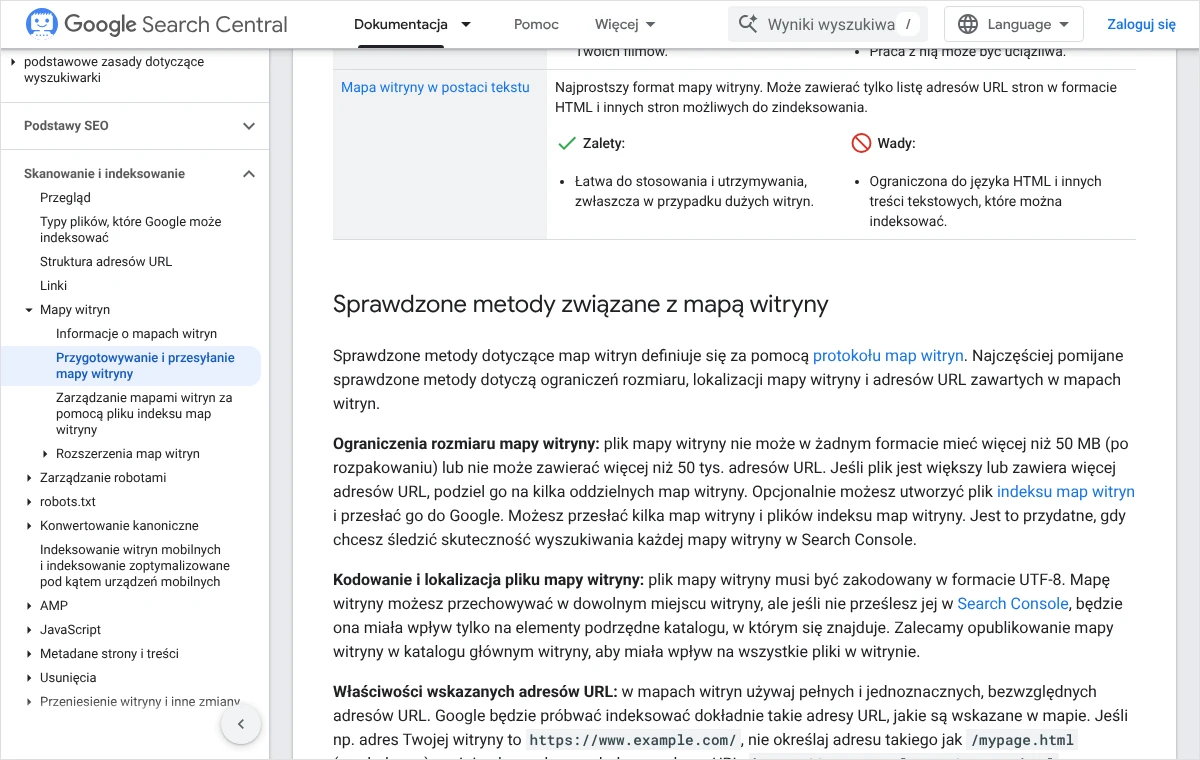Click the globe icon in Language selector

(x=968, y=24)
